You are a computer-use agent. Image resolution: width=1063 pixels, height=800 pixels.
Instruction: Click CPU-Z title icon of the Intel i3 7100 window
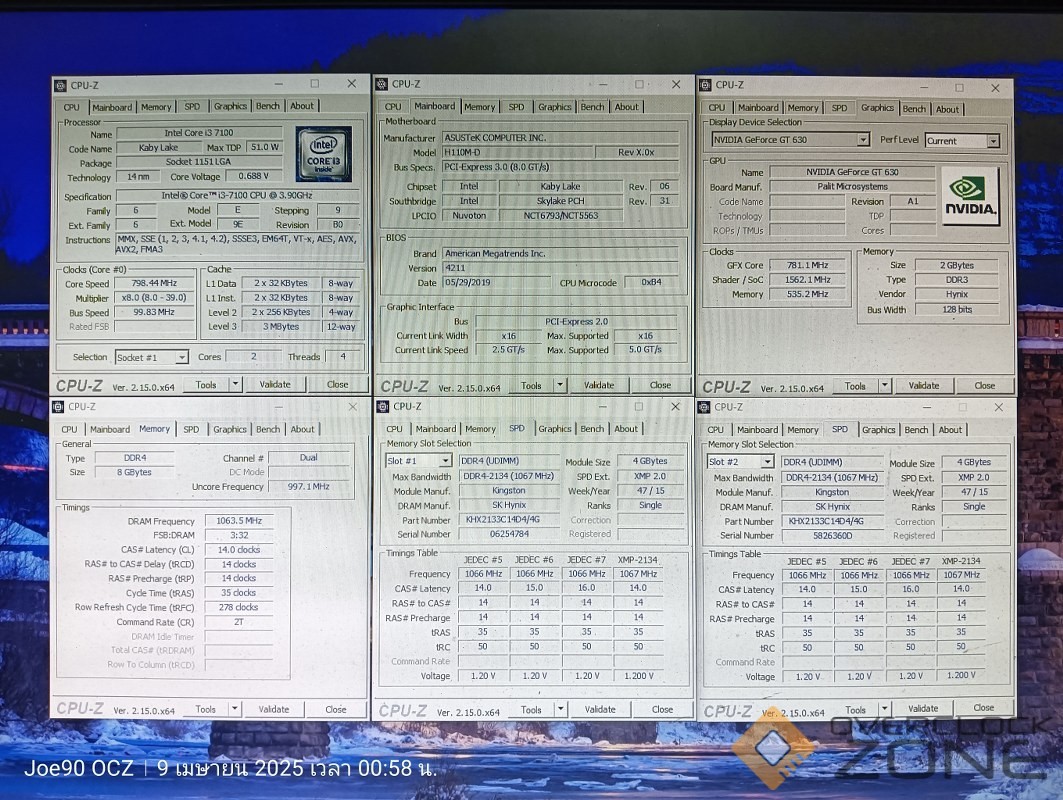point(60,86)
